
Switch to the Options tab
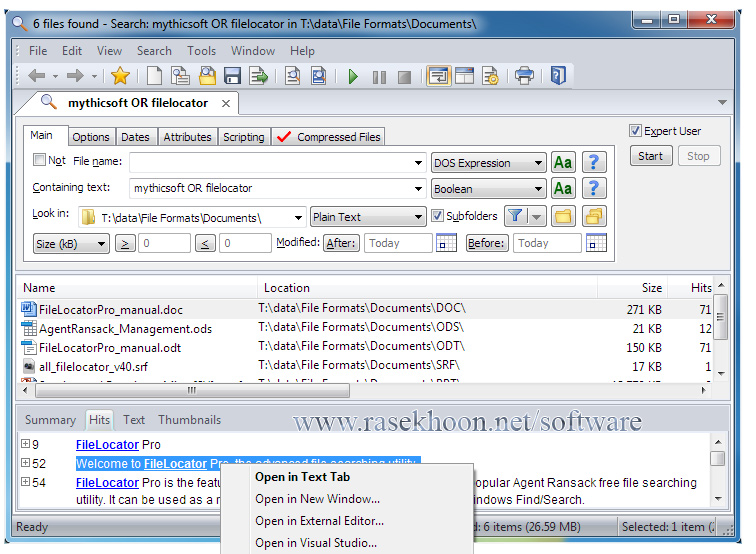91,137
